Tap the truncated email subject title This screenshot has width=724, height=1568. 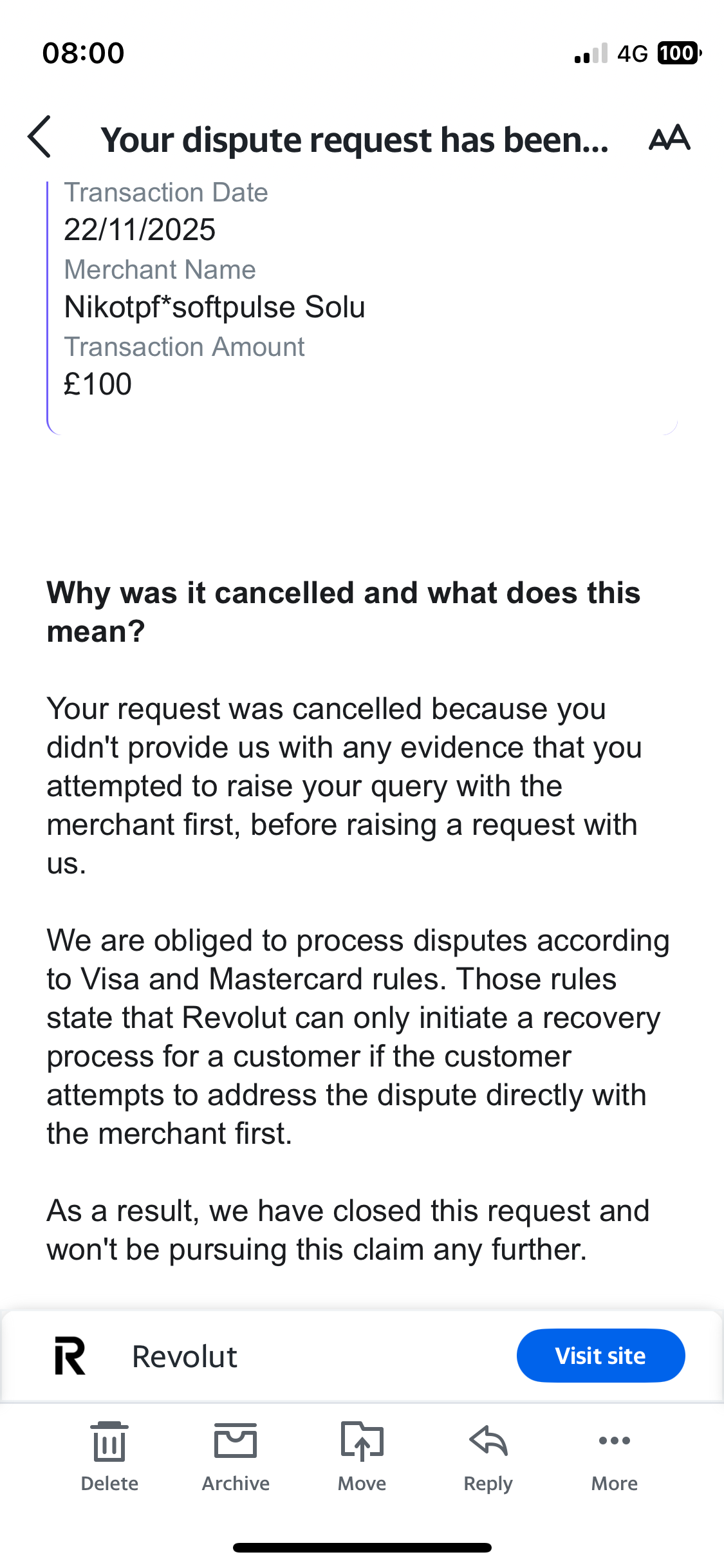pyautogui.click(x=355, y=140)
